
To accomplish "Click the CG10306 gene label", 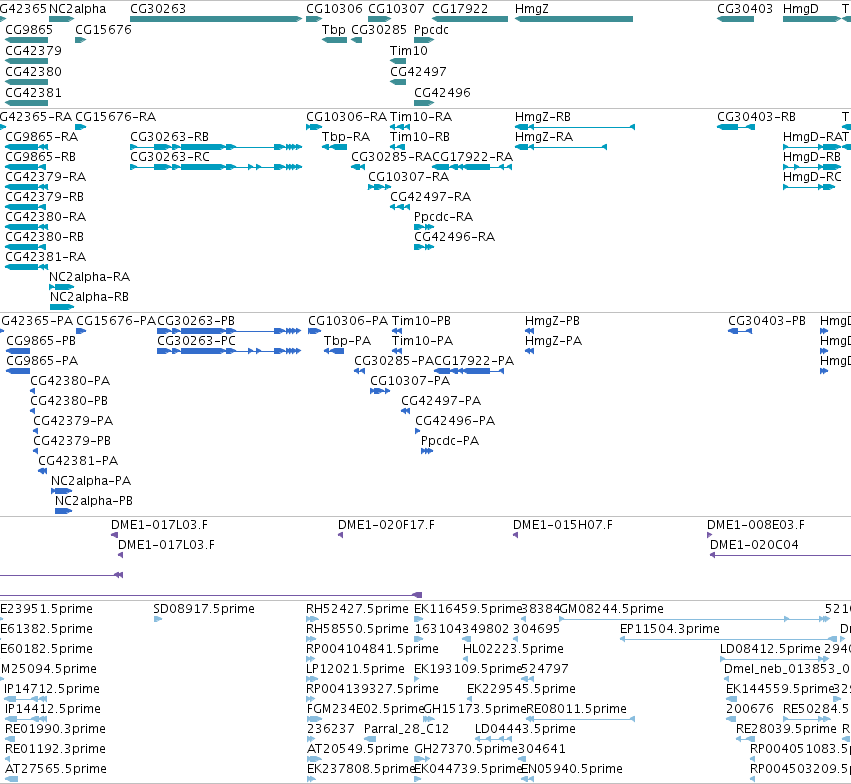I will (x=334, y=9).
